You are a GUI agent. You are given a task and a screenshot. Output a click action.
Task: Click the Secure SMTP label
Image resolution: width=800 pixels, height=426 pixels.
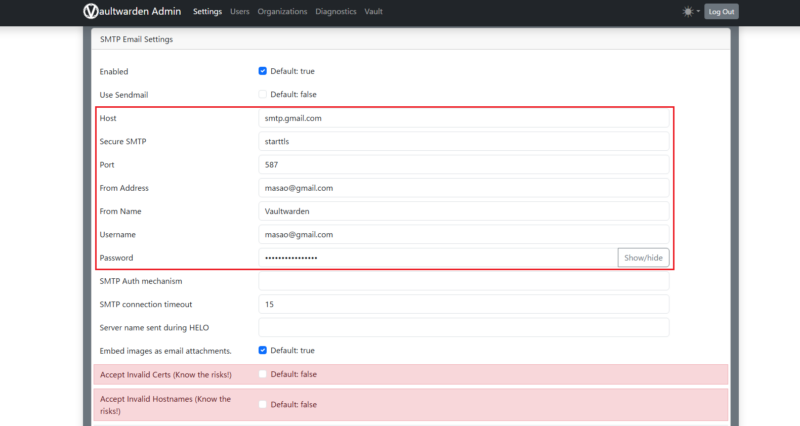tap(123, 141)
